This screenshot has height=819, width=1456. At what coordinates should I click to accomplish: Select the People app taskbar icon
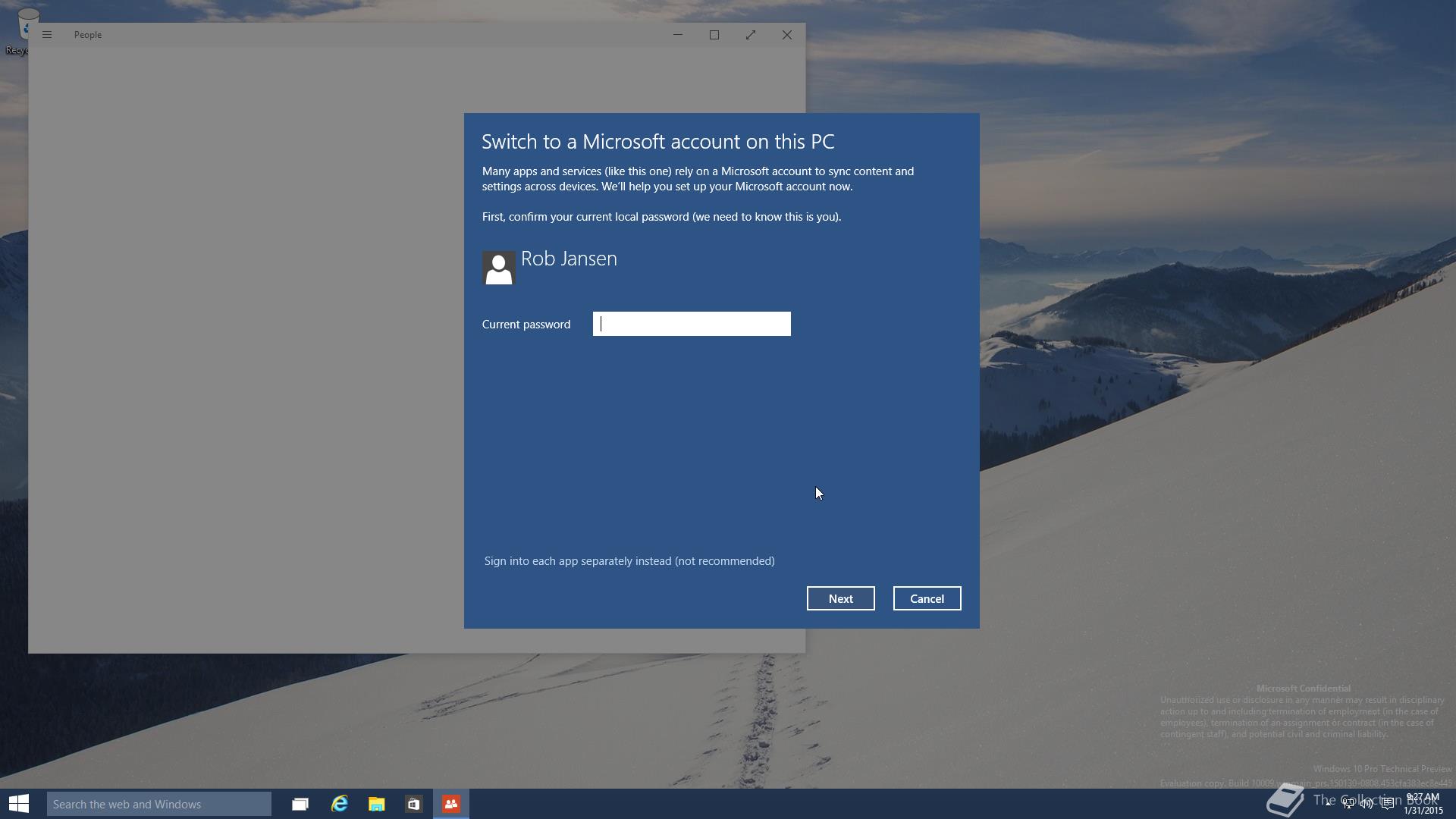click(451, 804)
